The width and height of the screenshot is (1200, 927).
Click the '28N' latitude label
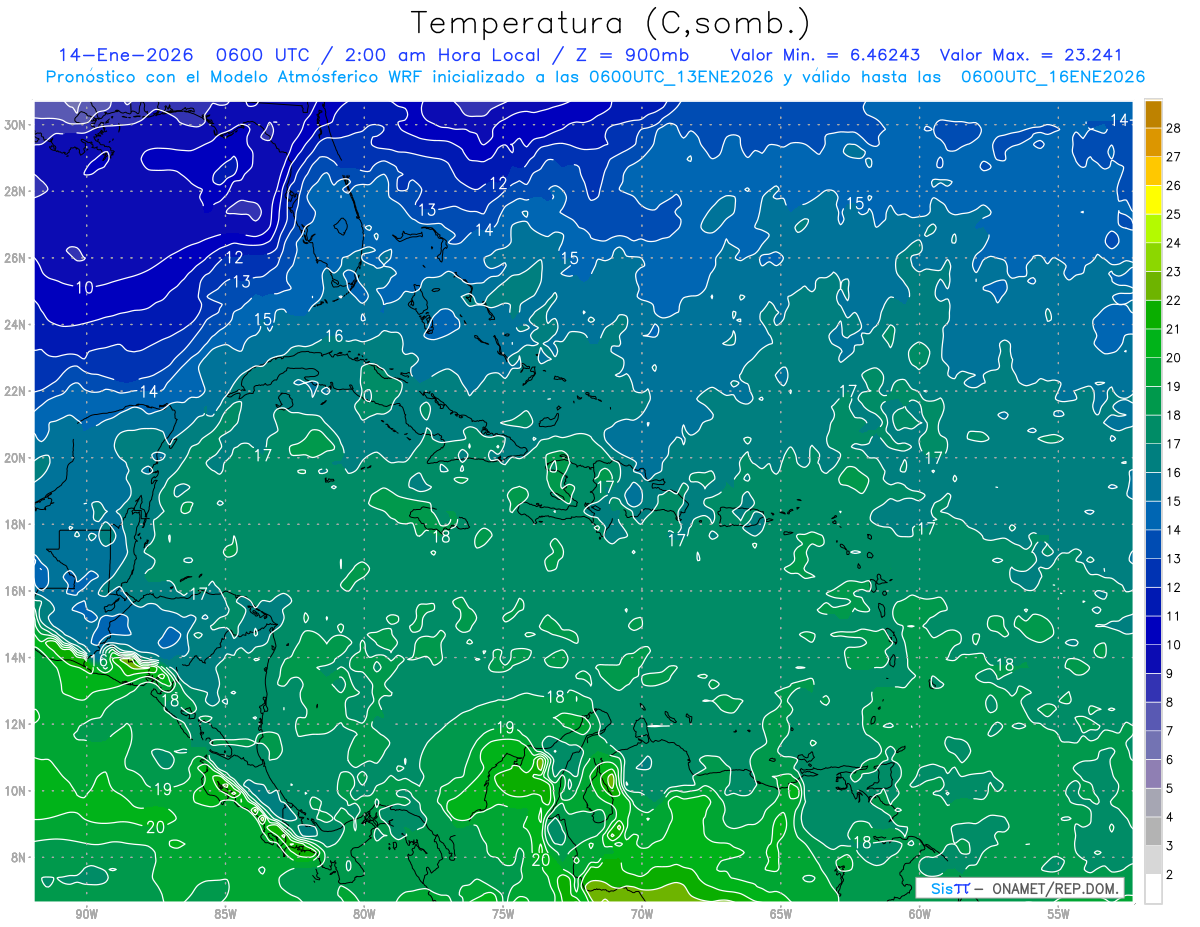pos(16,191)
